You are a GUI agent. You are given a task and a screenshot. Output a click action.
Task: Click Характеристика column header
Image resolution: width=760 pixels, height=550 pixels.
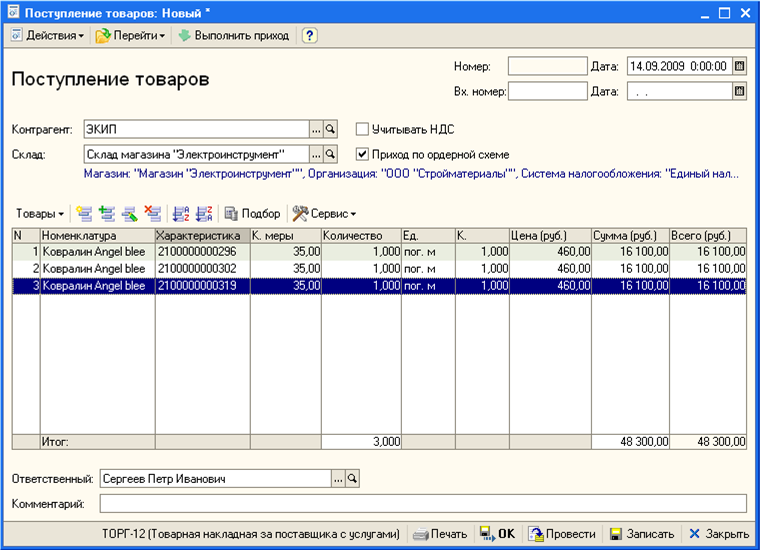(203, 236)
